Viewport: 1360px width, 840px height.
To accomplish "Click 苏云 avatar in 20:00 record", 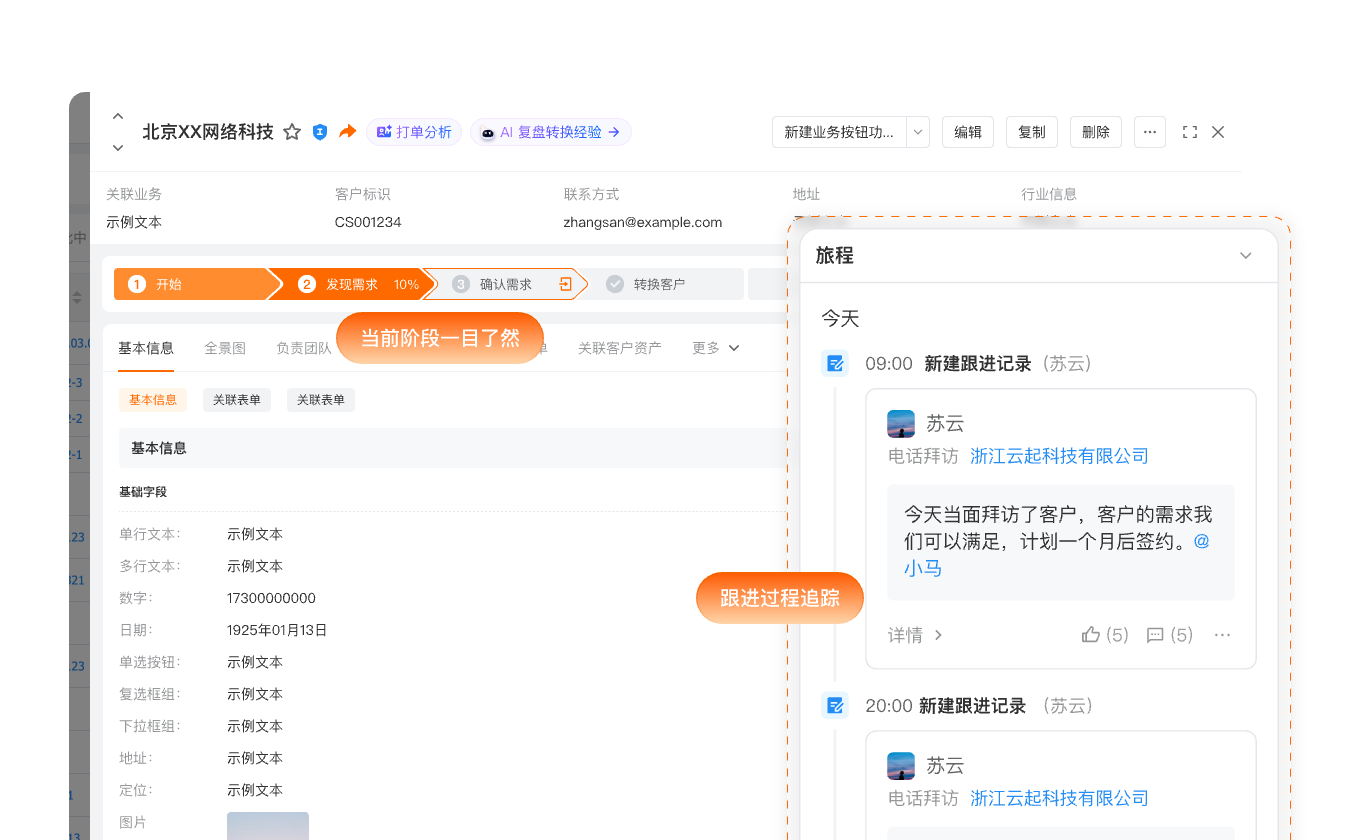I will pyautogui.click(x=901, y=766).
